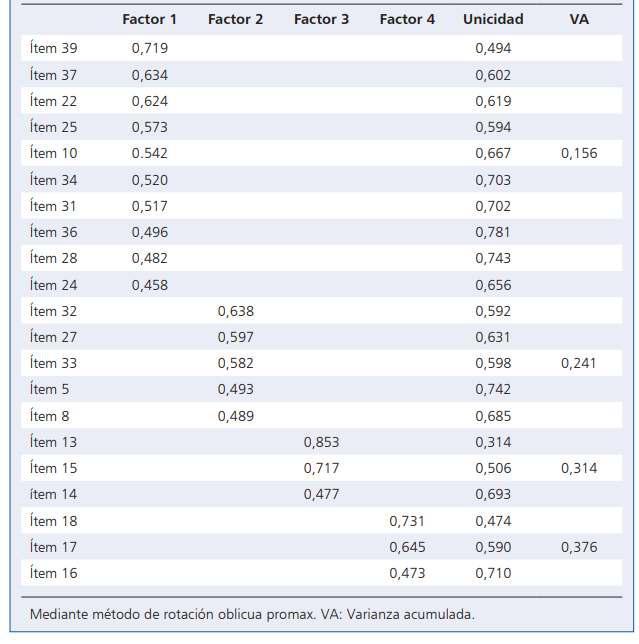
Task: Select the 0,853 value under Factor 3
Action: [321, 442]
